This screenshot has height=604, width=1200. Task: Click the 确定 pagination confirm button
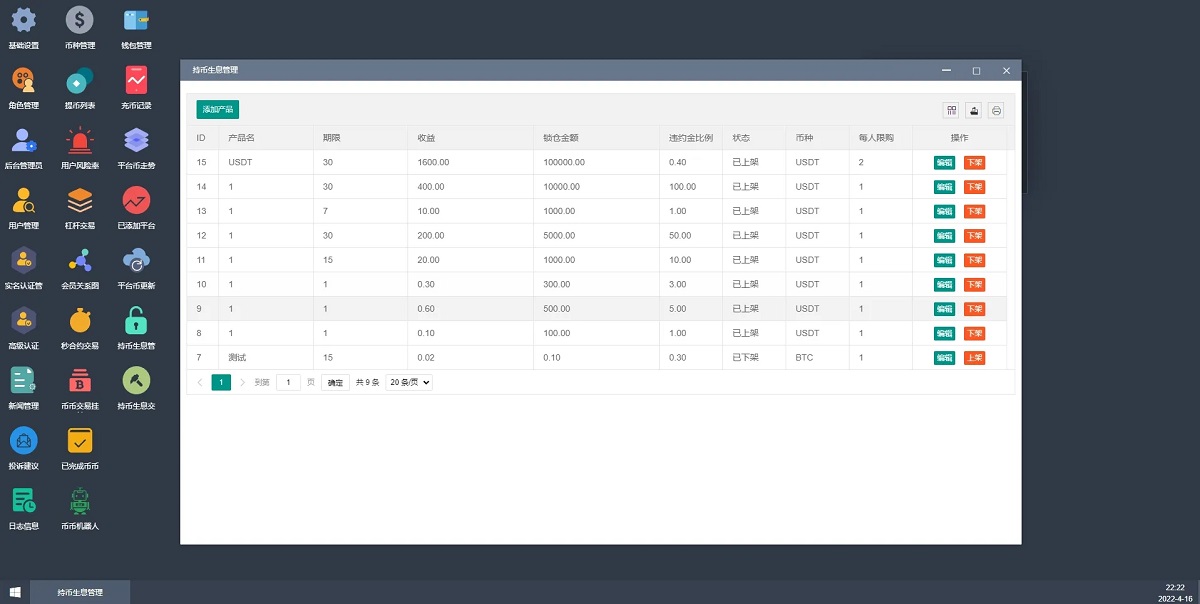click(x=335, y=382)
